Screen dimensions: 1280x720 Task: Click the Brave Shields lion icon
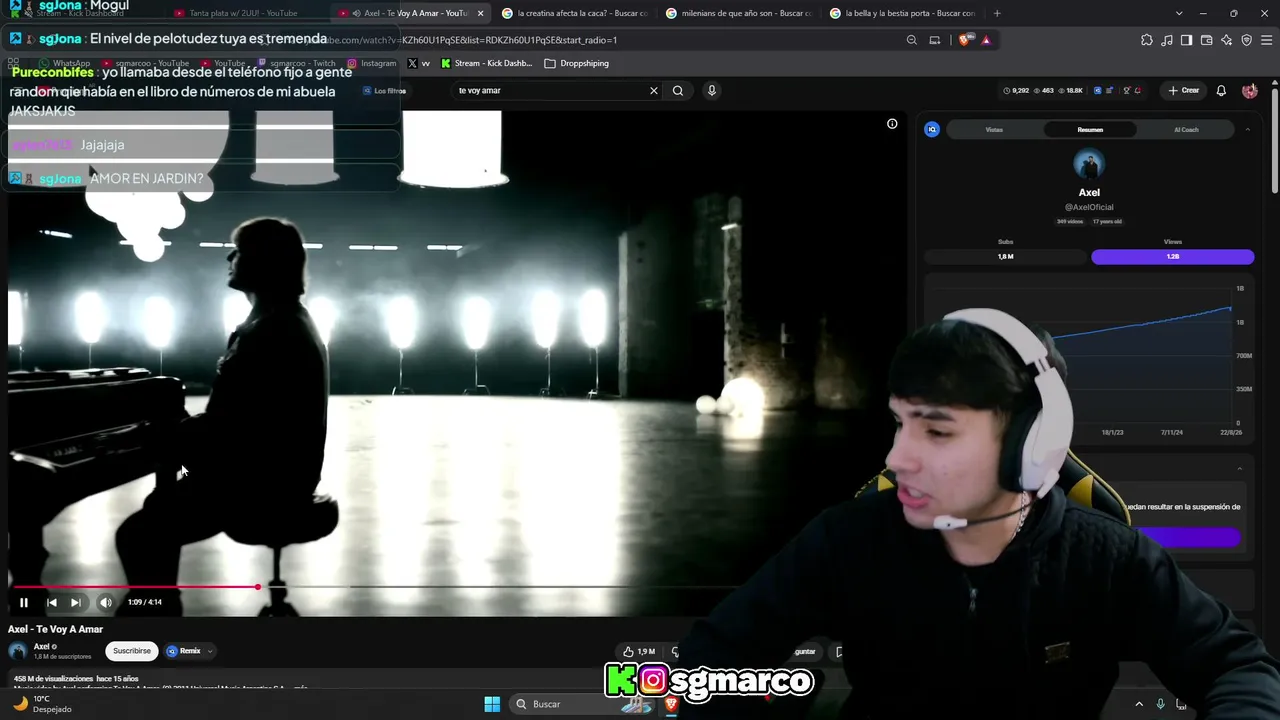tap(964, 40)
